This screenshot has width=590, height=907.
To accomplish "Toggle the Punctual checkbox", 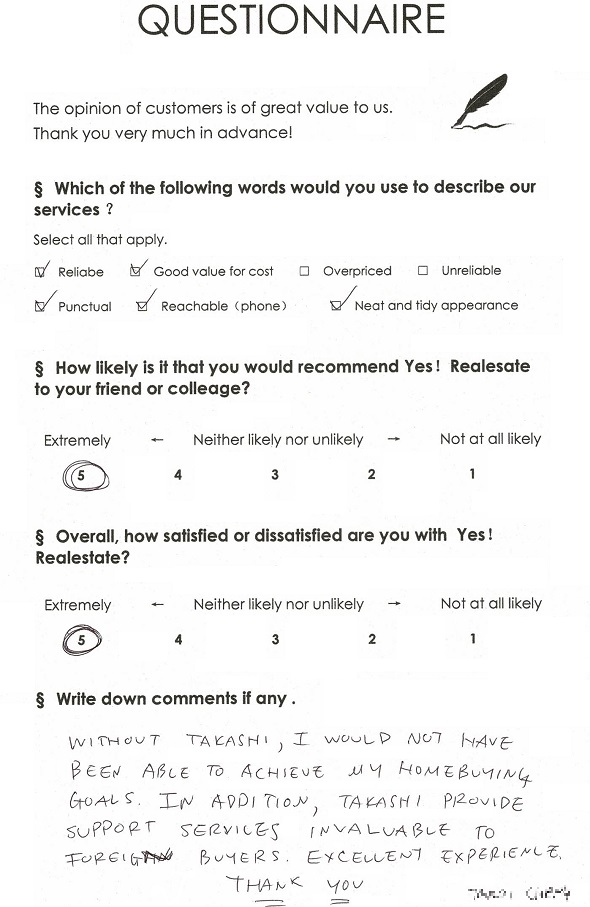I will 40,306.
